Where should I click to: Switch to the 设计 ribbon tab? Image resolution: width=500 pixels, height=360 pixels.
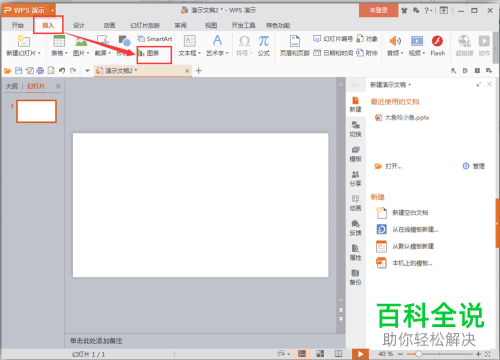pyautogui.click(x=79, y=25)
